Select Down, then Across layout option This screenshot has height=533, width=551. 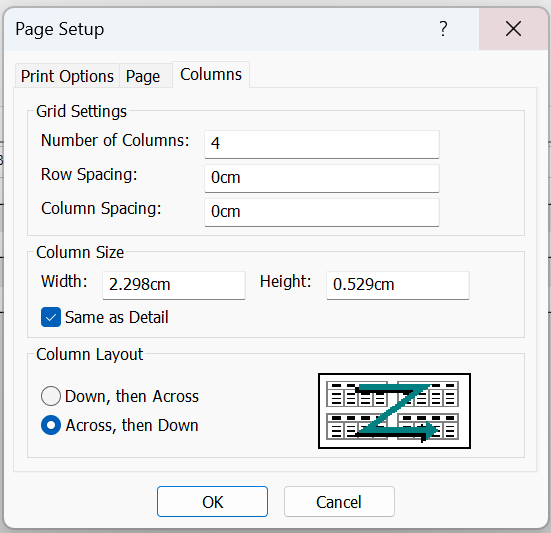(51, 396)
